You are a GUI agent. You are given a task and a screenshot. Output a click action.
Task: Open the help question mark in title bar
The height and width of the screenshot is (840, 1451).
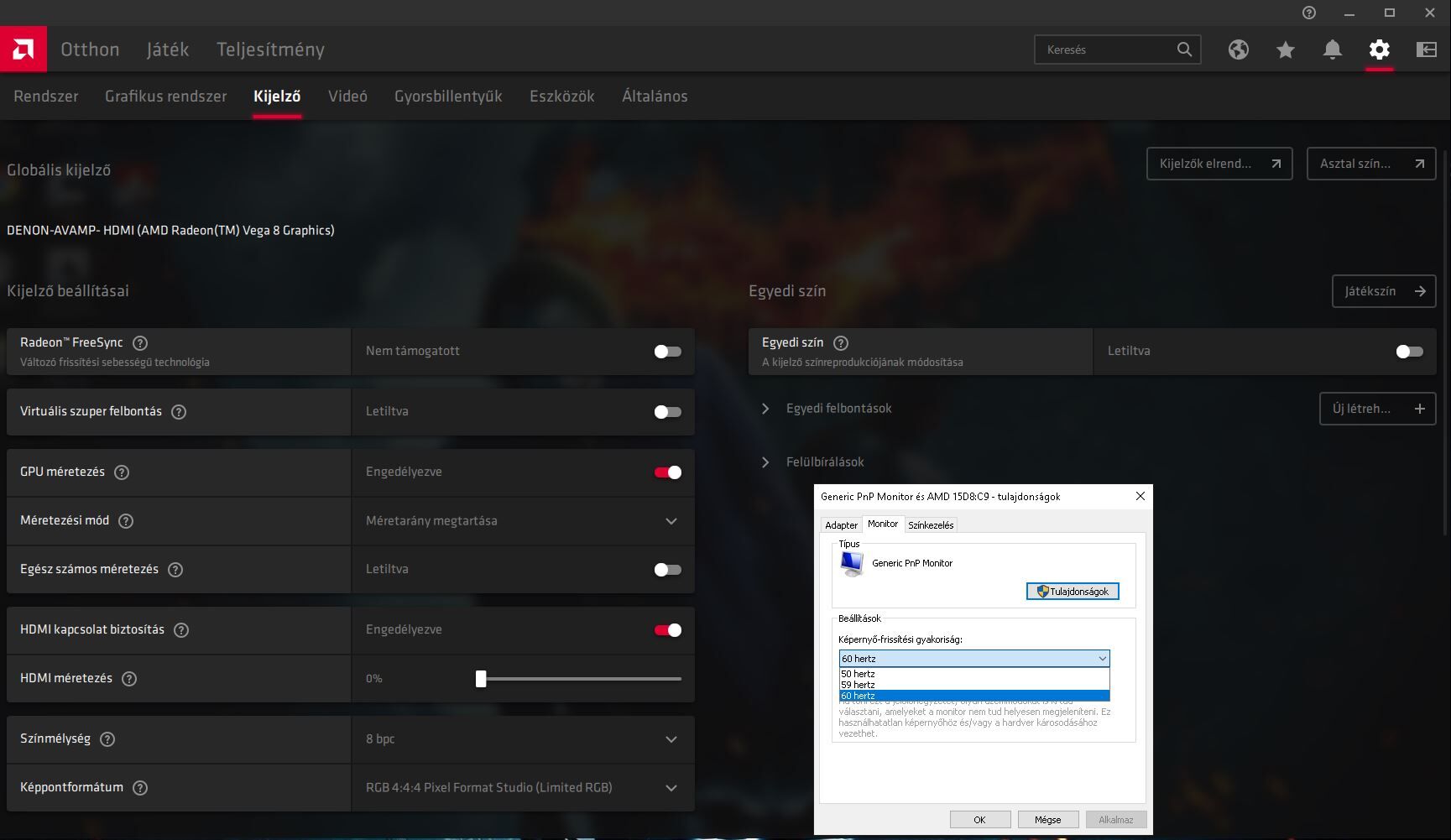(1309, 13)
